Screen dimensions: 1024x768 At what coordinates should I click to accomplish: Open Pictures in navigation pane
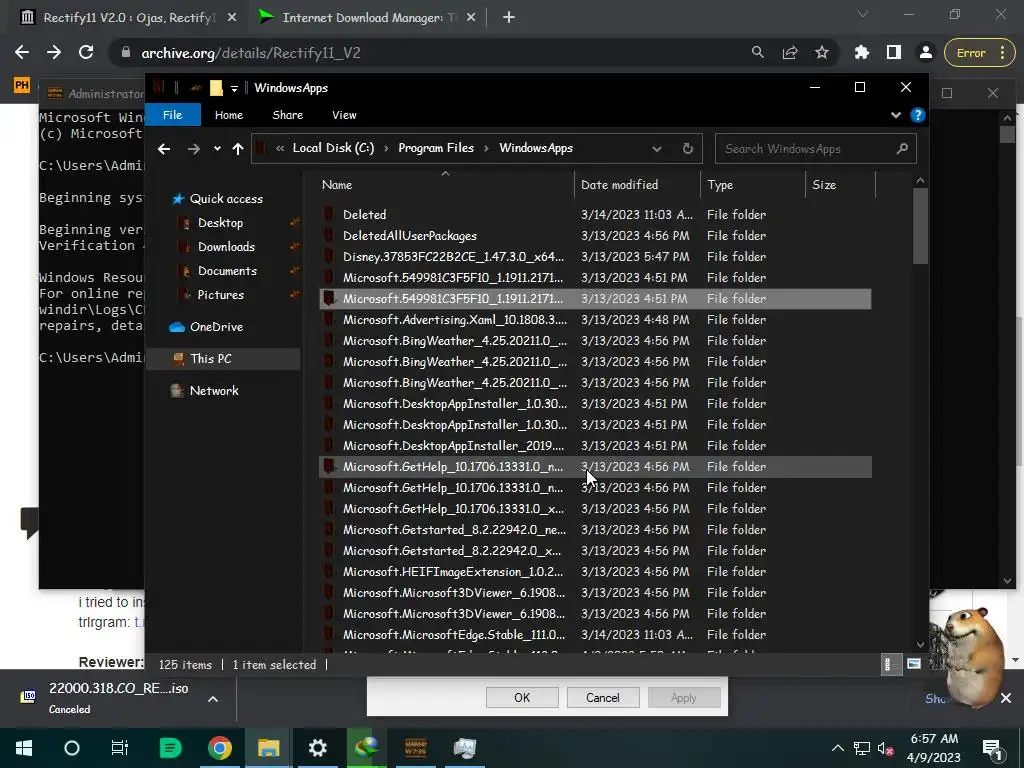click(x=221, y=295)
